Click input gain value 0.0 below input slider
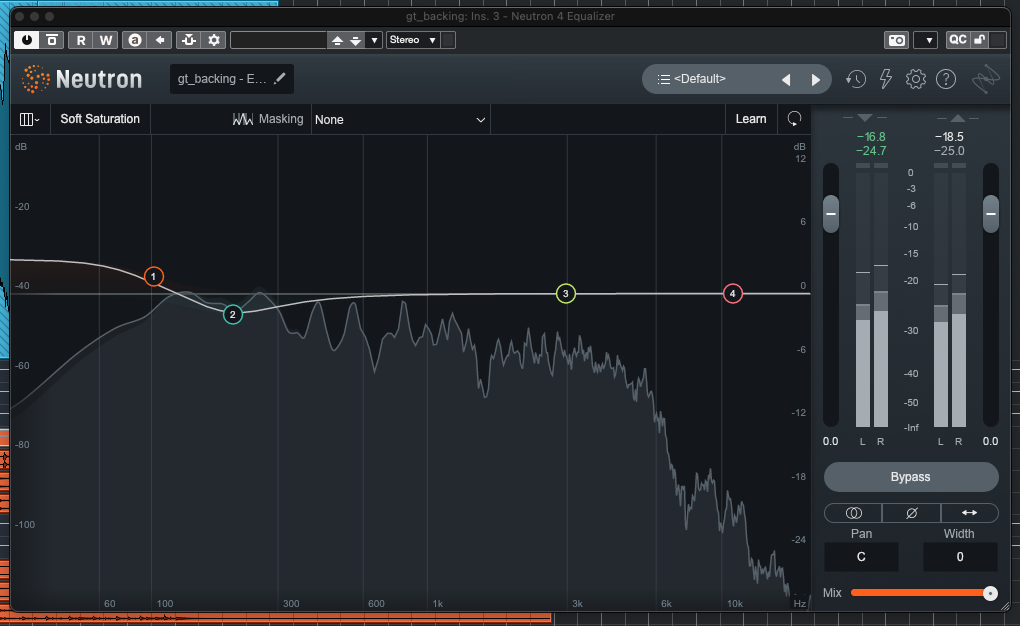The height and width of the screenshot is (626, 1020). click(831, 441)
